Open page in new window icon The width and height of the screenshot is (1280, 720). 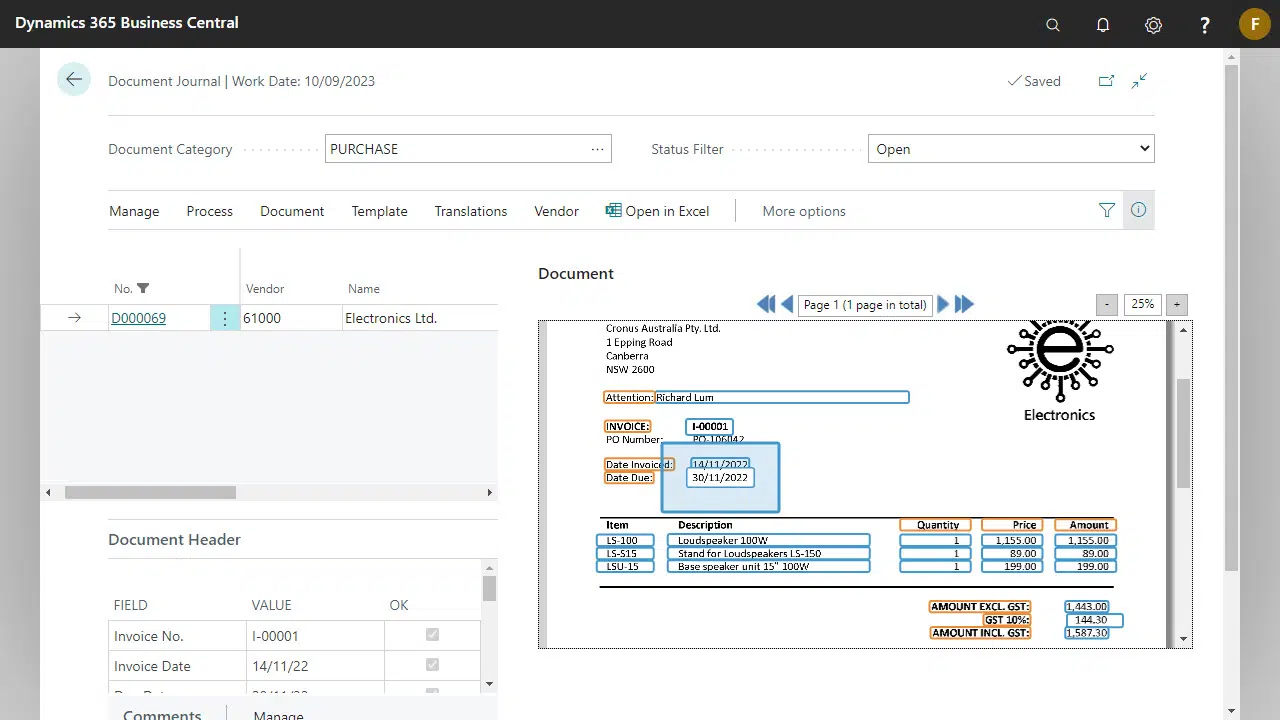point(1106,81)
